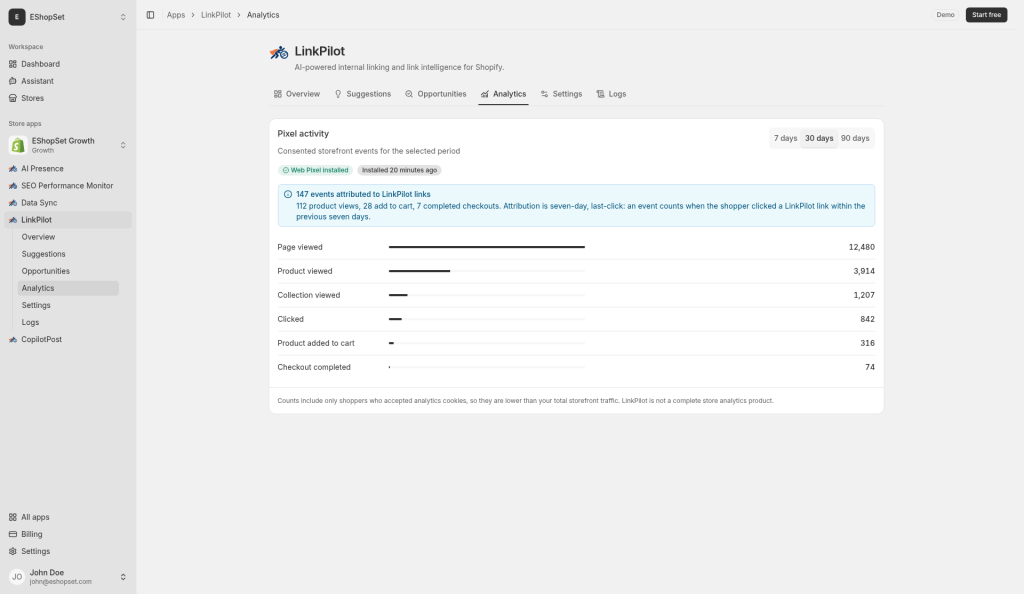Screen dimensions: 1024x594
Task: Select the 7 days period
Action: (x=785, y=138)
